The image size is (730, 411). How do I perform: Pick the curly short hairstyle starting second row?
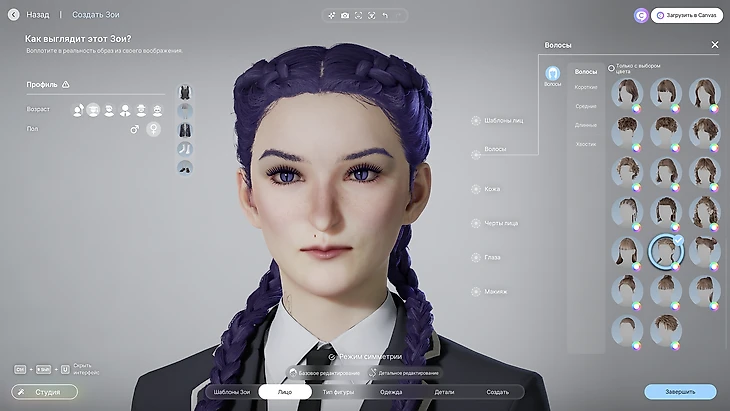(x=627, y=133)
